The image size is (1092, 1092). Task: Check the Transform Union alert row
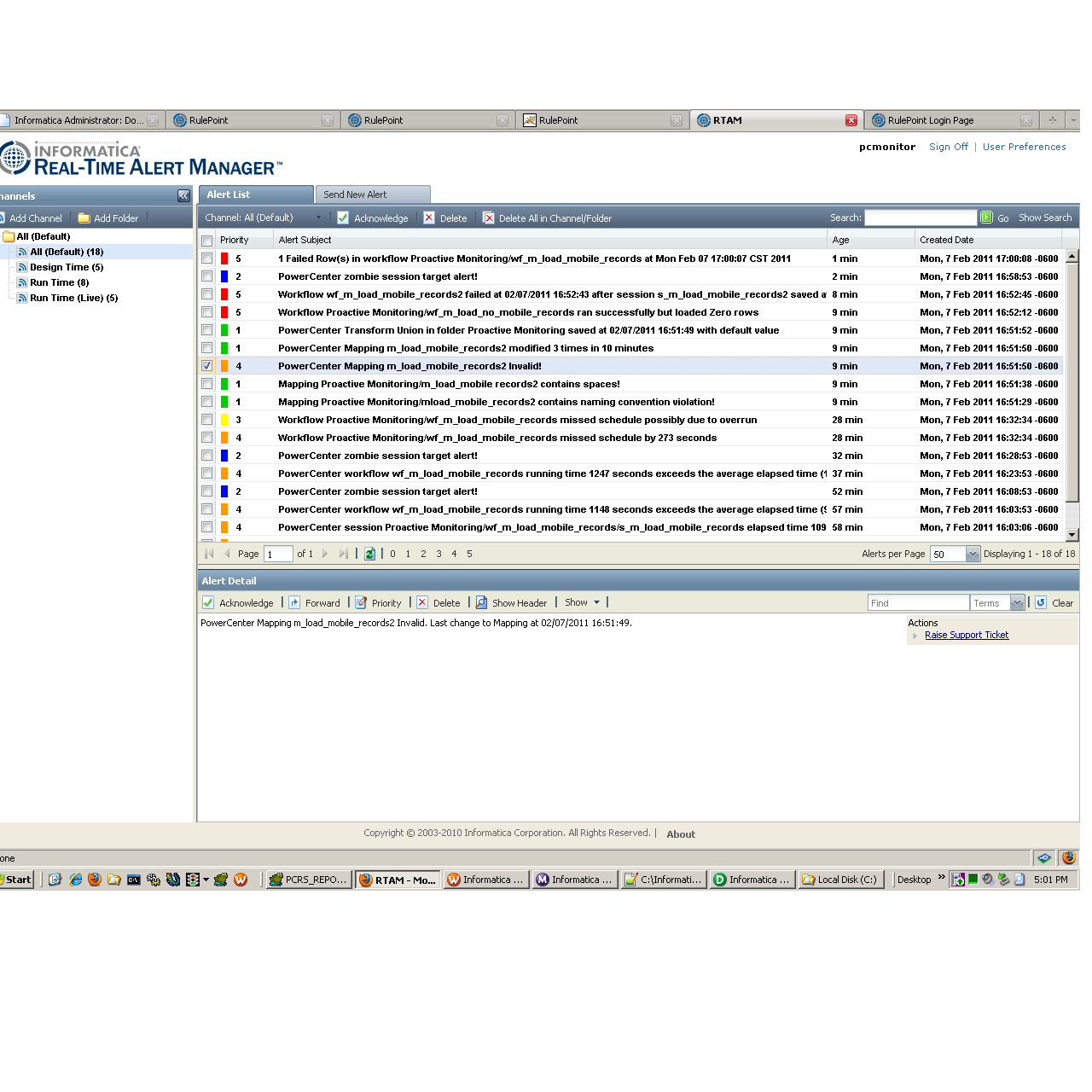[x=206, y=330]
